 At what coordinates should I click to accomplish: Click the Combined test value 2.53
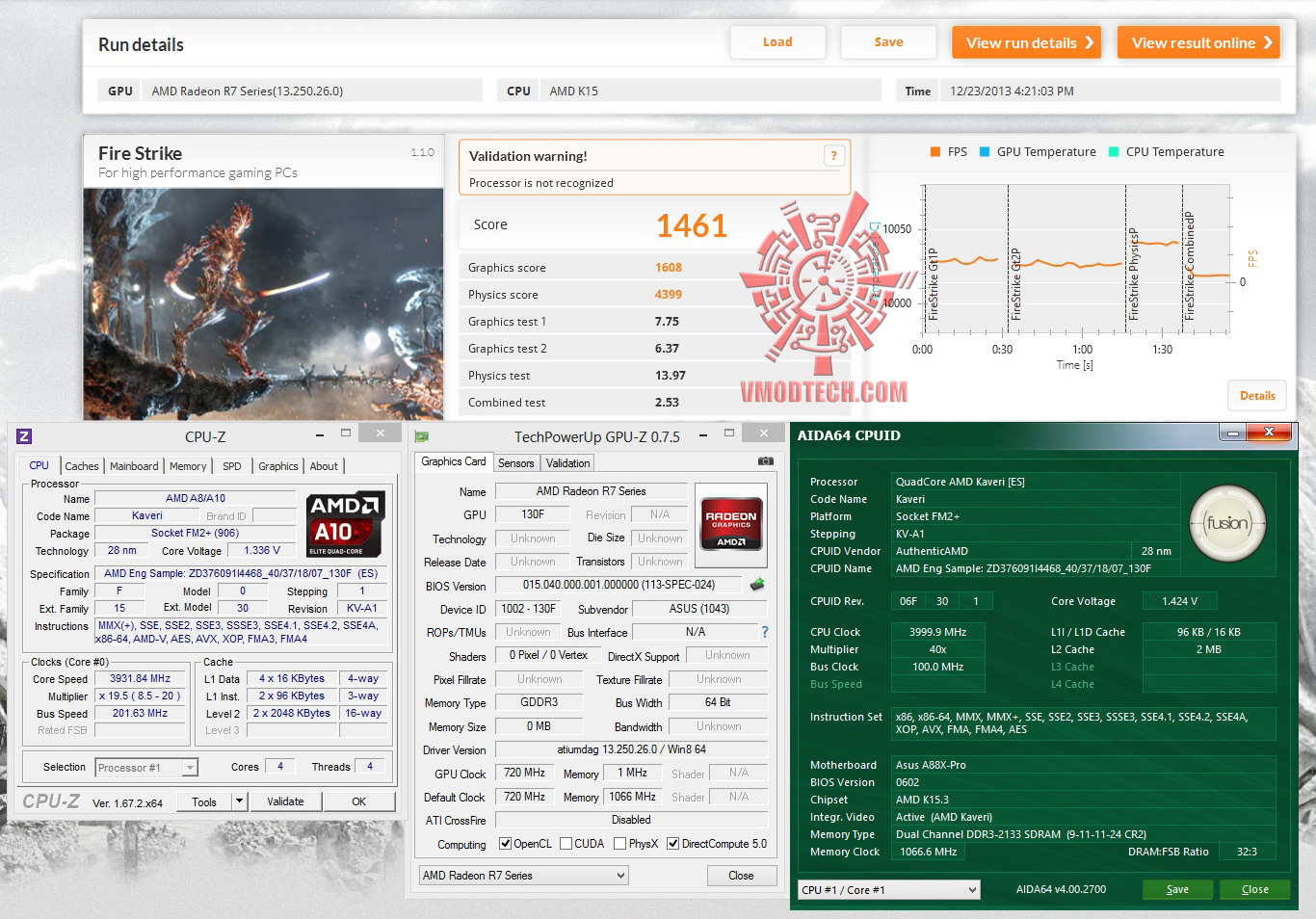point(667,403)
